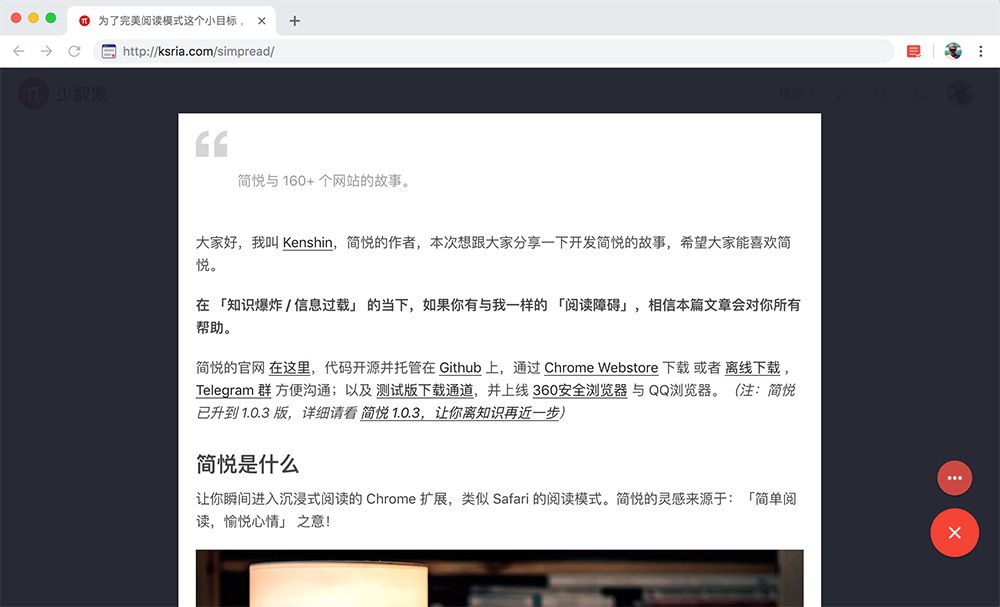The height and width of the screenshot is (607, 1000).
Task: Click the red SimpRead extension icon
Action: 914,51
